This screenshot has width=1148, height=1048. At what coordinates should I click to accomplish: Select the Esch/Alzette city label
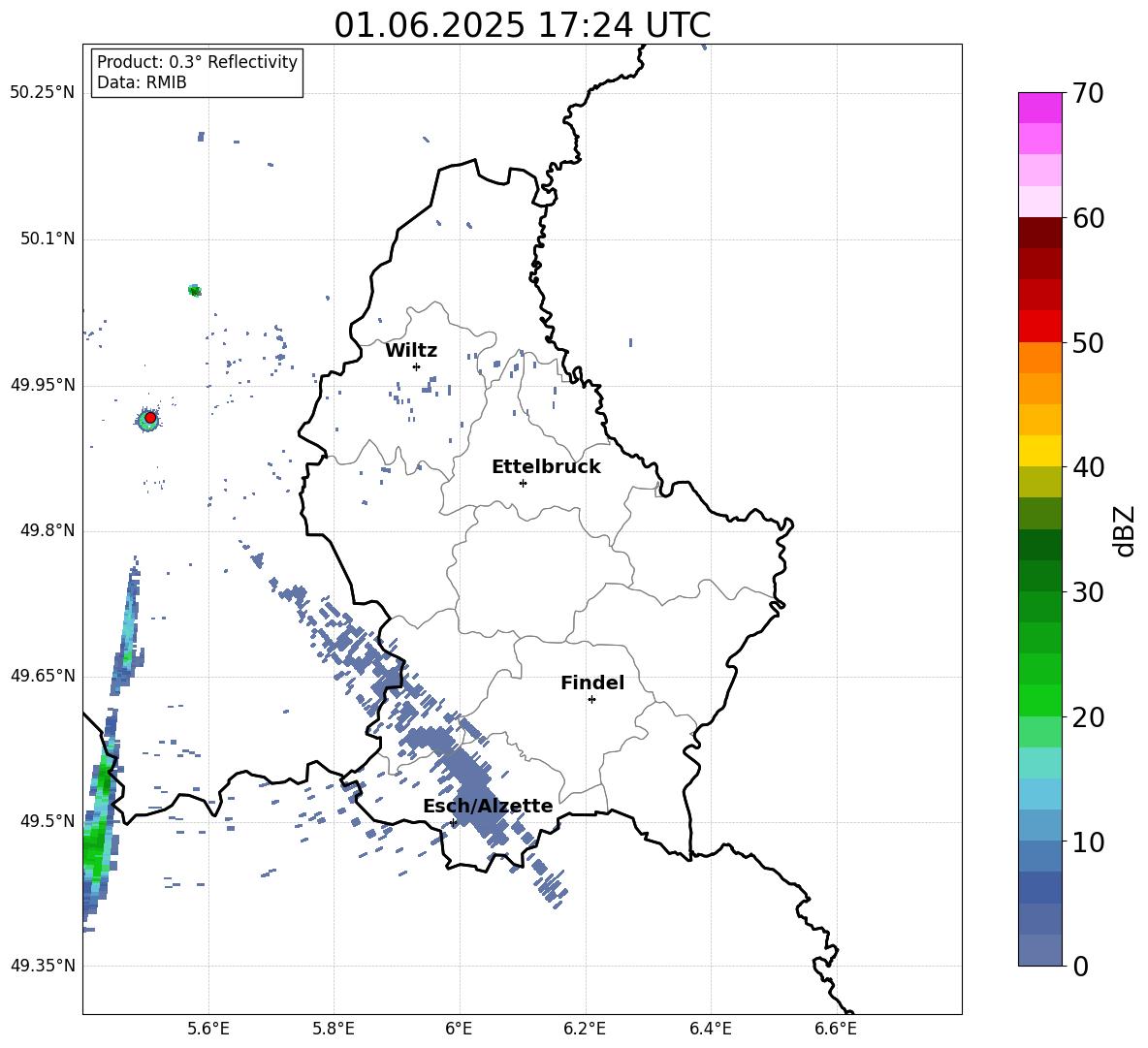488,806
